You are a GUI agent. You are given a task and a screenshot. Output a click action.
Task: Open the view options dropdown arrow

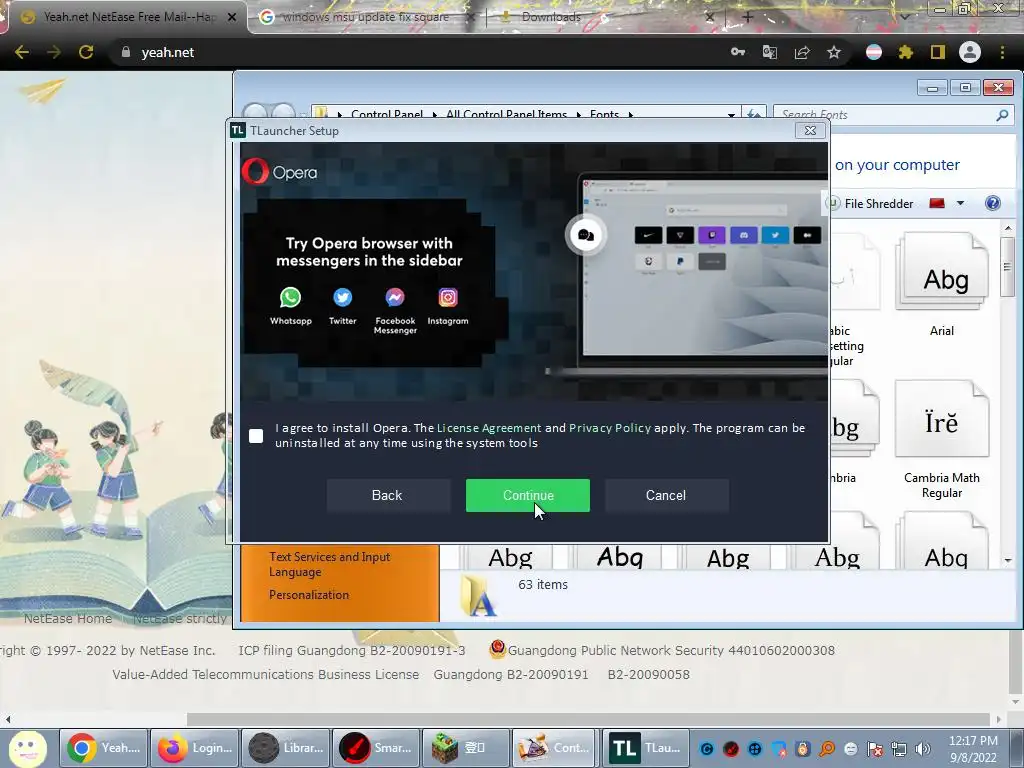coord(960,203)
